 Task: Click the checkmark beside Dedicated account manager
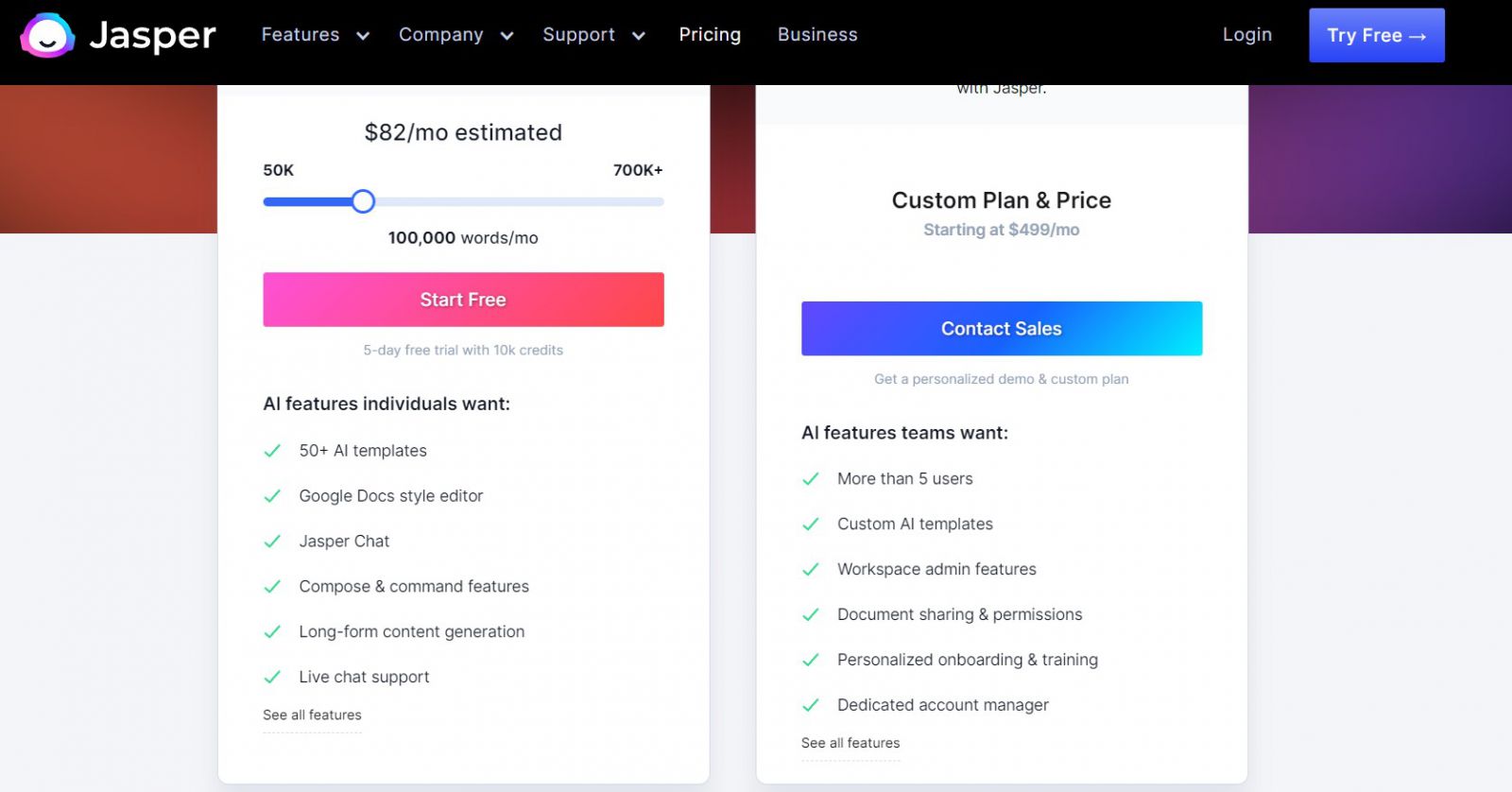coord(811,705)
